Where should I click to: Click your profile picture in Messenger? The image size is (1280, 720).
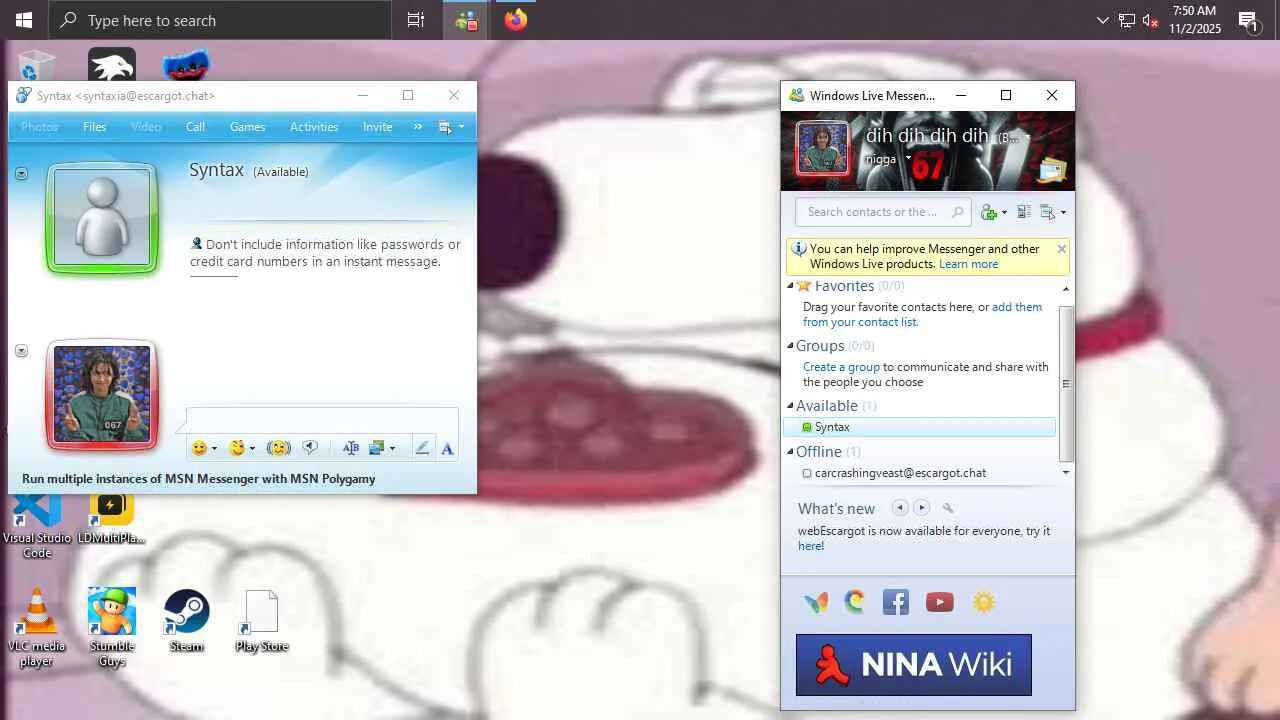[822, 149]
